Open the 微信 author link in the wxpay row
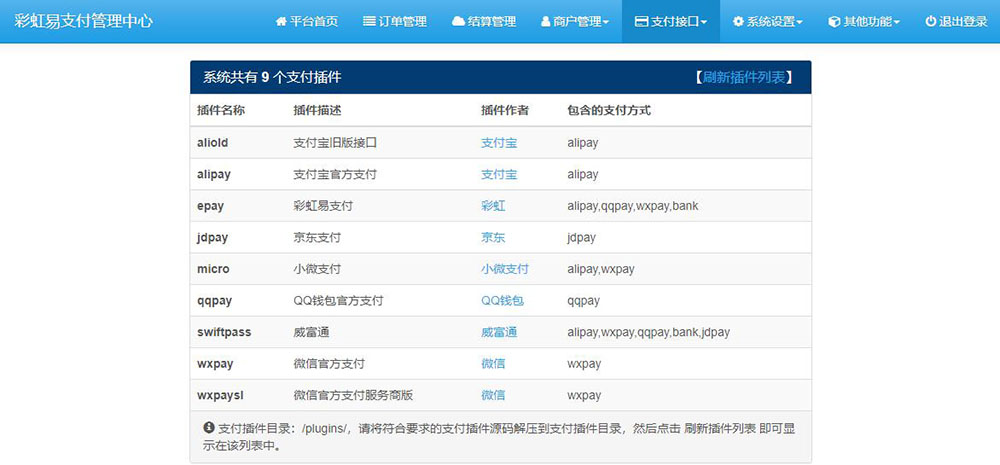The width and height of the screenshot is (1000, 465). click(x=493, y=364)
